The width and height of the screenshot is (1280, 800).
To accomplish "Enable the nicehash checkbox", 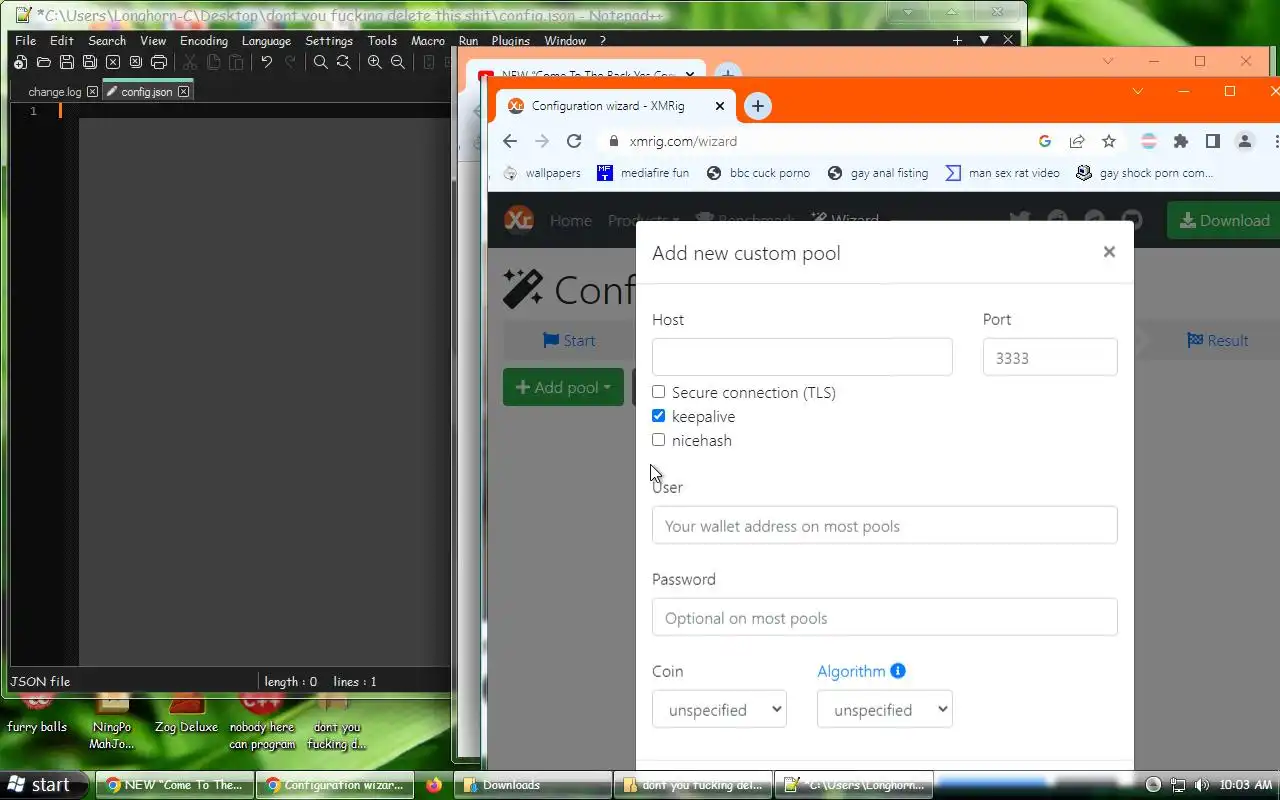I will (658, 440).
